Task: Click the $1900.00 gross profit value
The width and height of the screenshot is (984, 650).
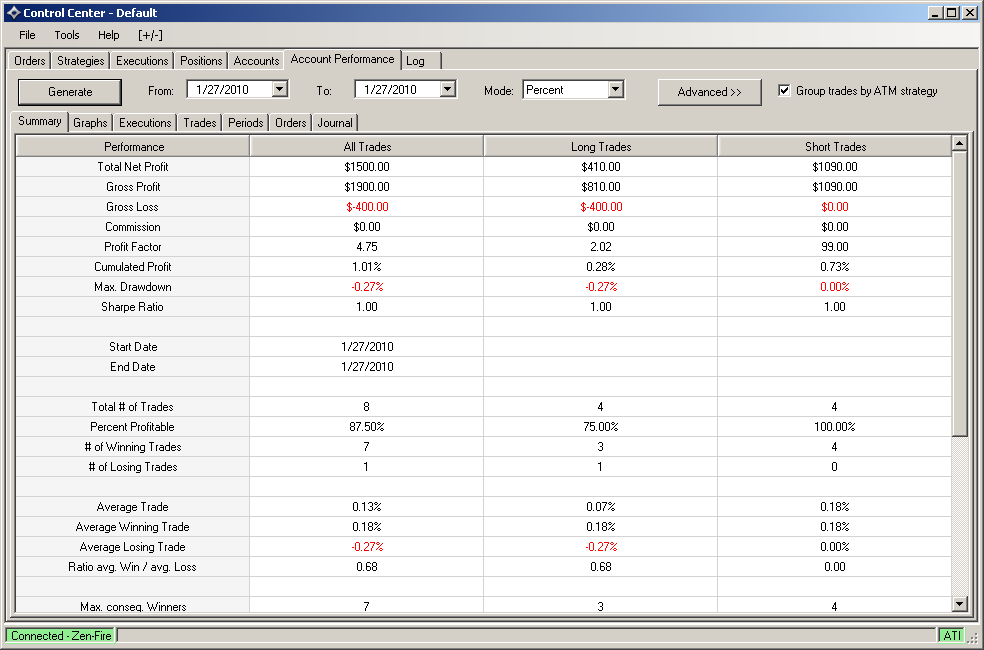Action: point(367,187)
